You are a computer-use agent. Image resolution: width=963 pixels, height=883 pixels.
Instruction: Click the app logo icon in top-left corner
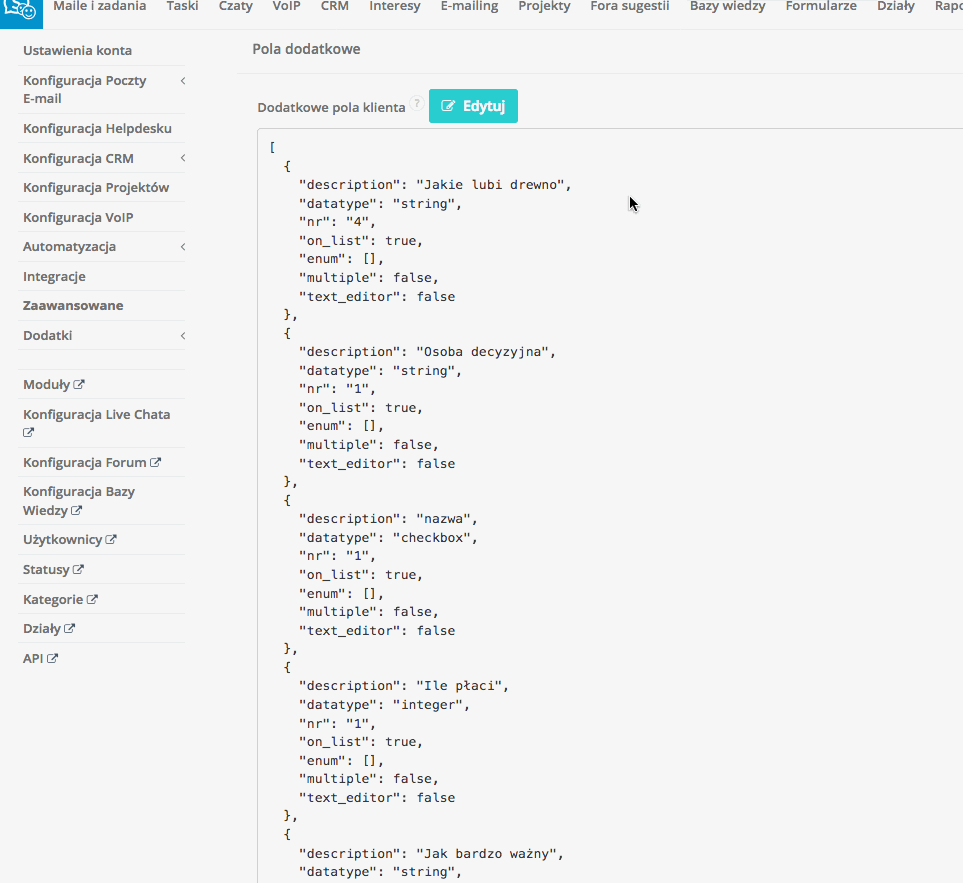(20, 12)
